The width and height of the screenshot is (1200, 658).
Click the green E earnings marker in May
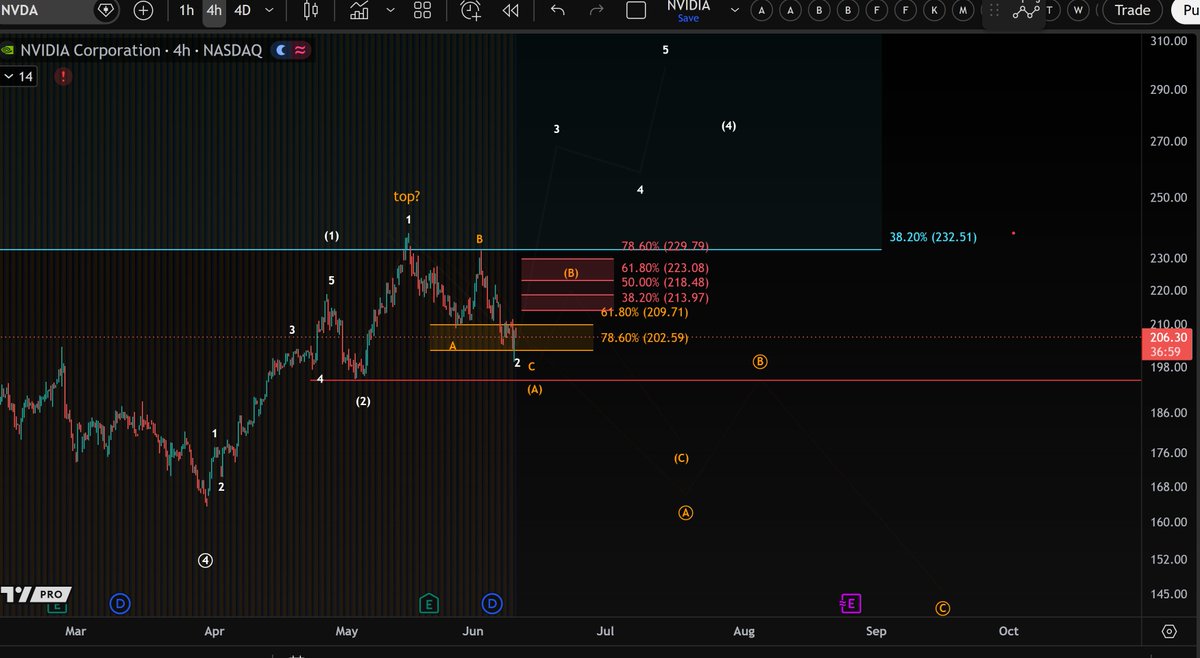point(428,603)
